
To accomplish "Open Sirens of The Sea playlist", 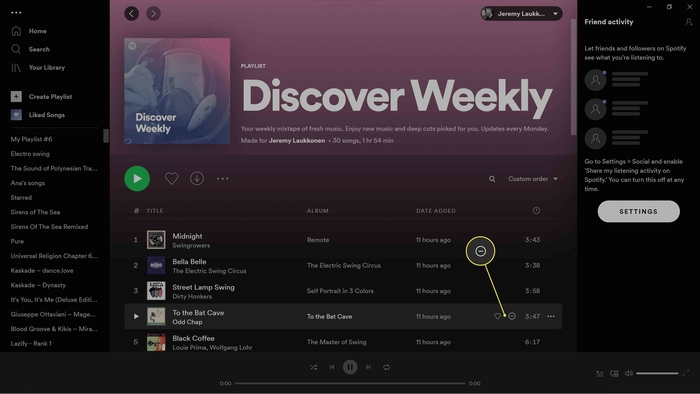I will tap(35, 212).
